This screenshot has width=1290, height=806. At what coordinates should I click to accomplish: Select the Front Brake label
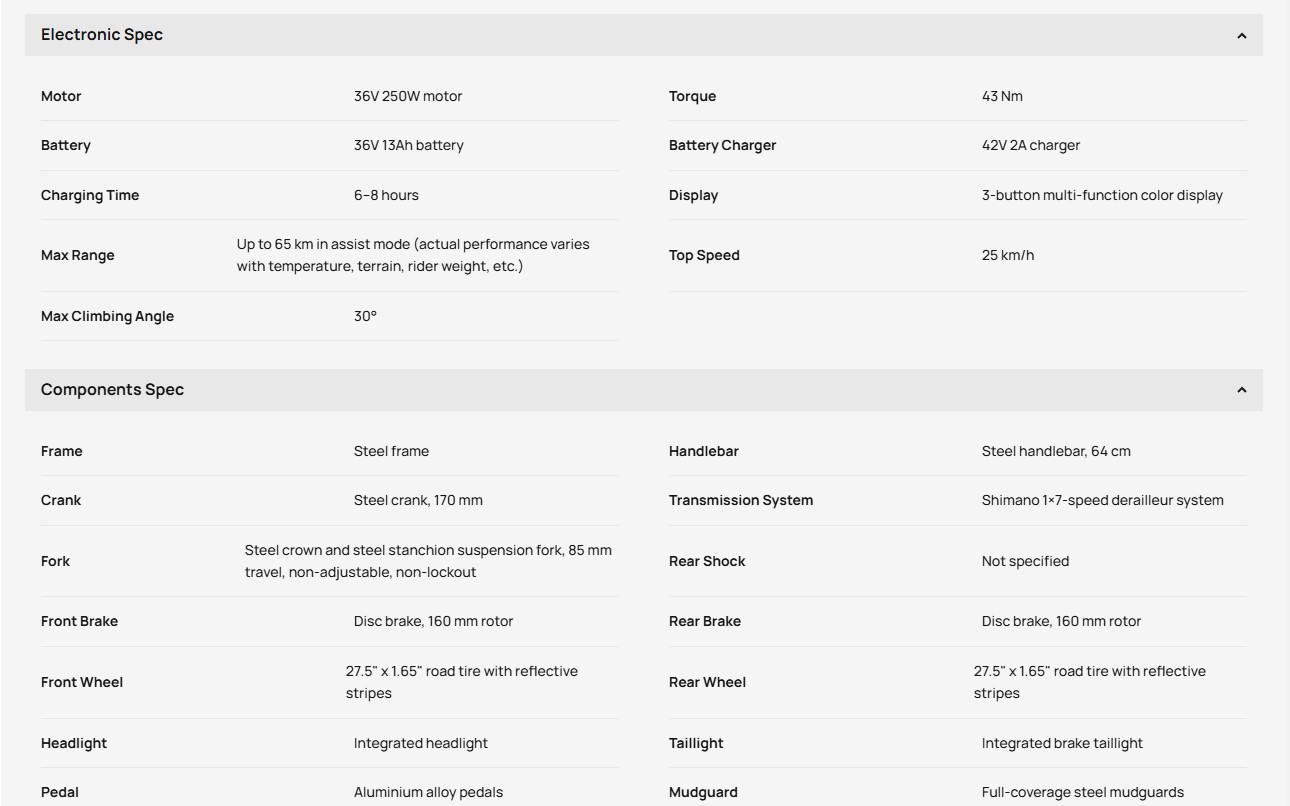(79, 622)
